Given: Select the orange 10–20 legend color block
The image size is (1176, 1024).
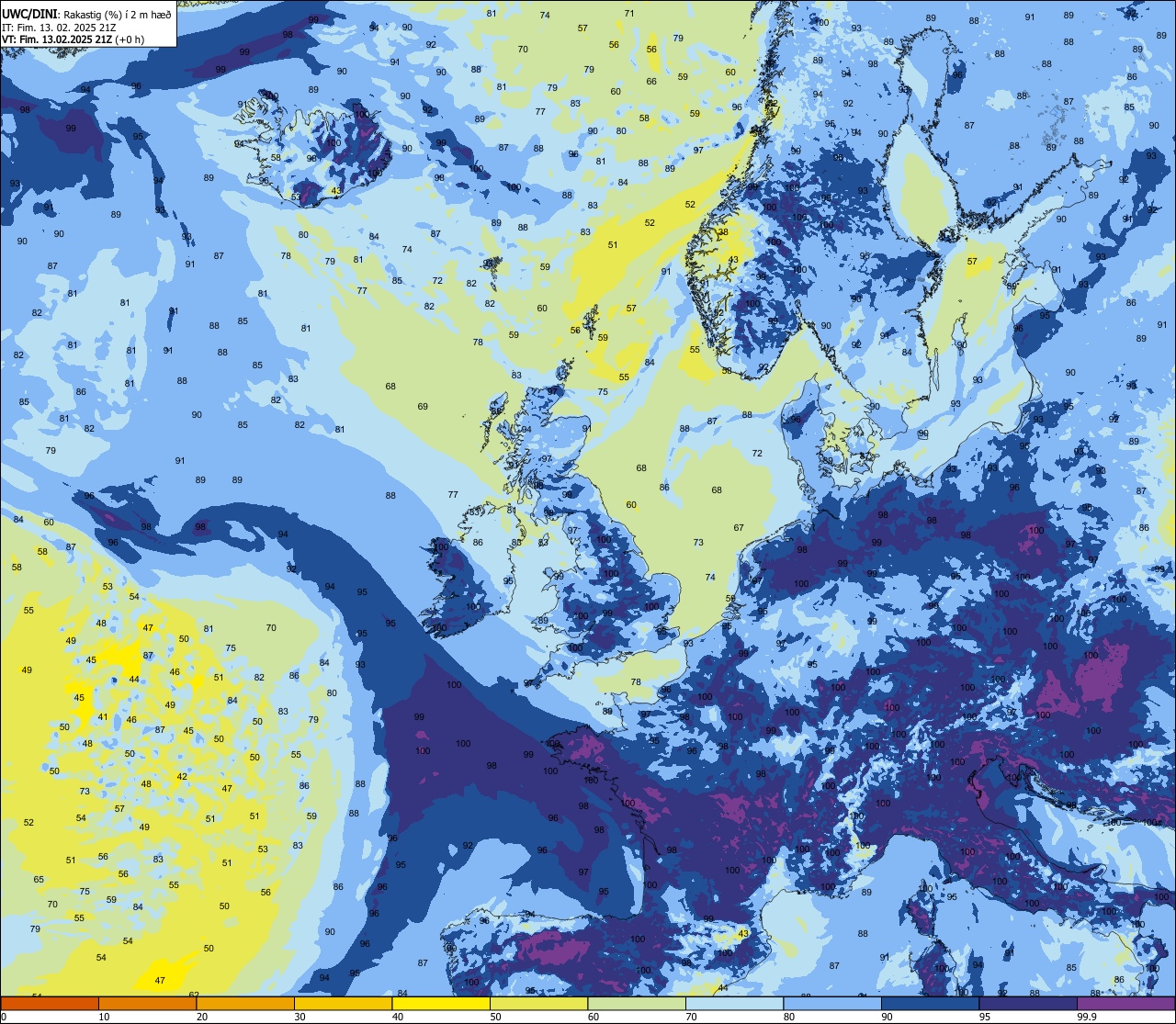Looking at the screenshot, I should pyautogui.click(x=147, y=1003).
